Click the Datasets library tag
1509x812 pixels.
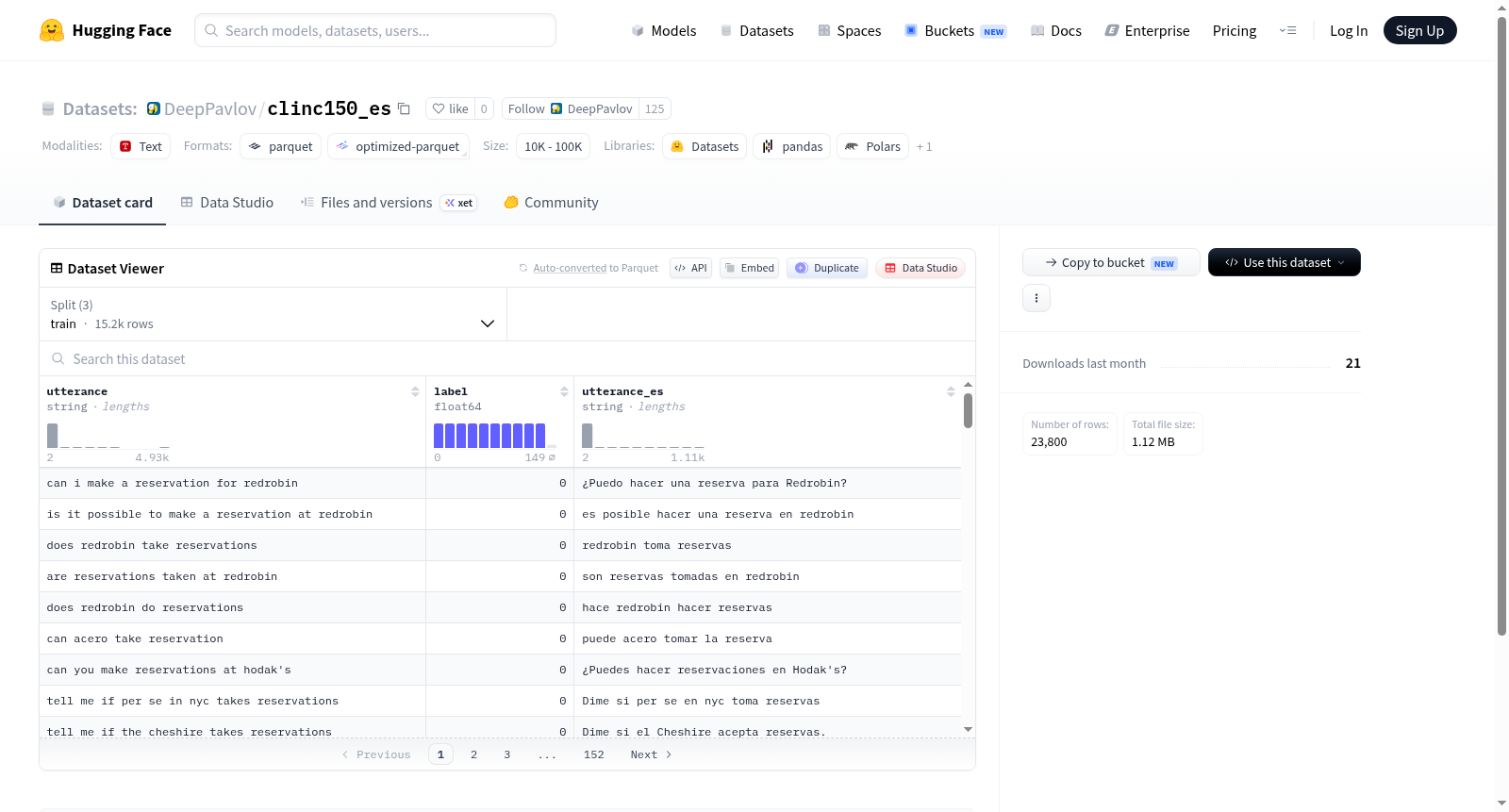click(705, 146)
